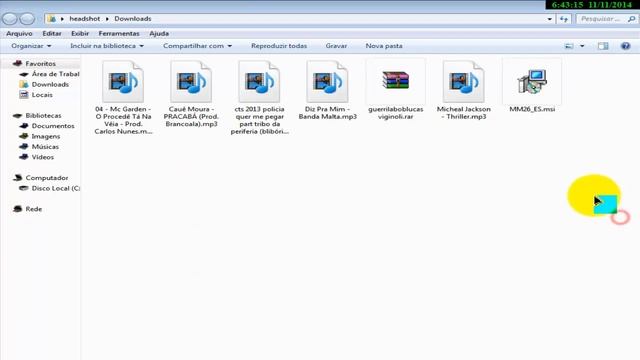Open the Editar menu
The height and width of the screenshot is (360, 640).
[52, 33]
